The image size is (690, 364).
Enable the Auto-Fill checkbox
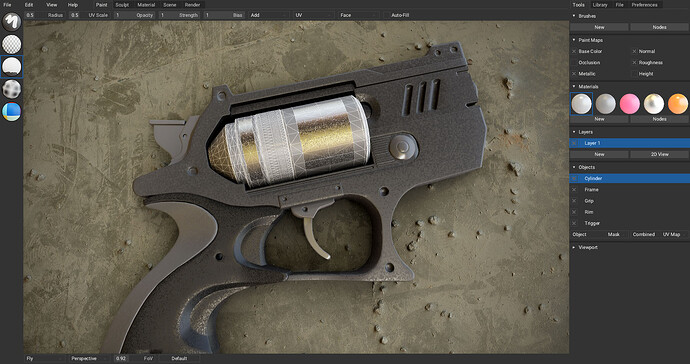[386, 15]
